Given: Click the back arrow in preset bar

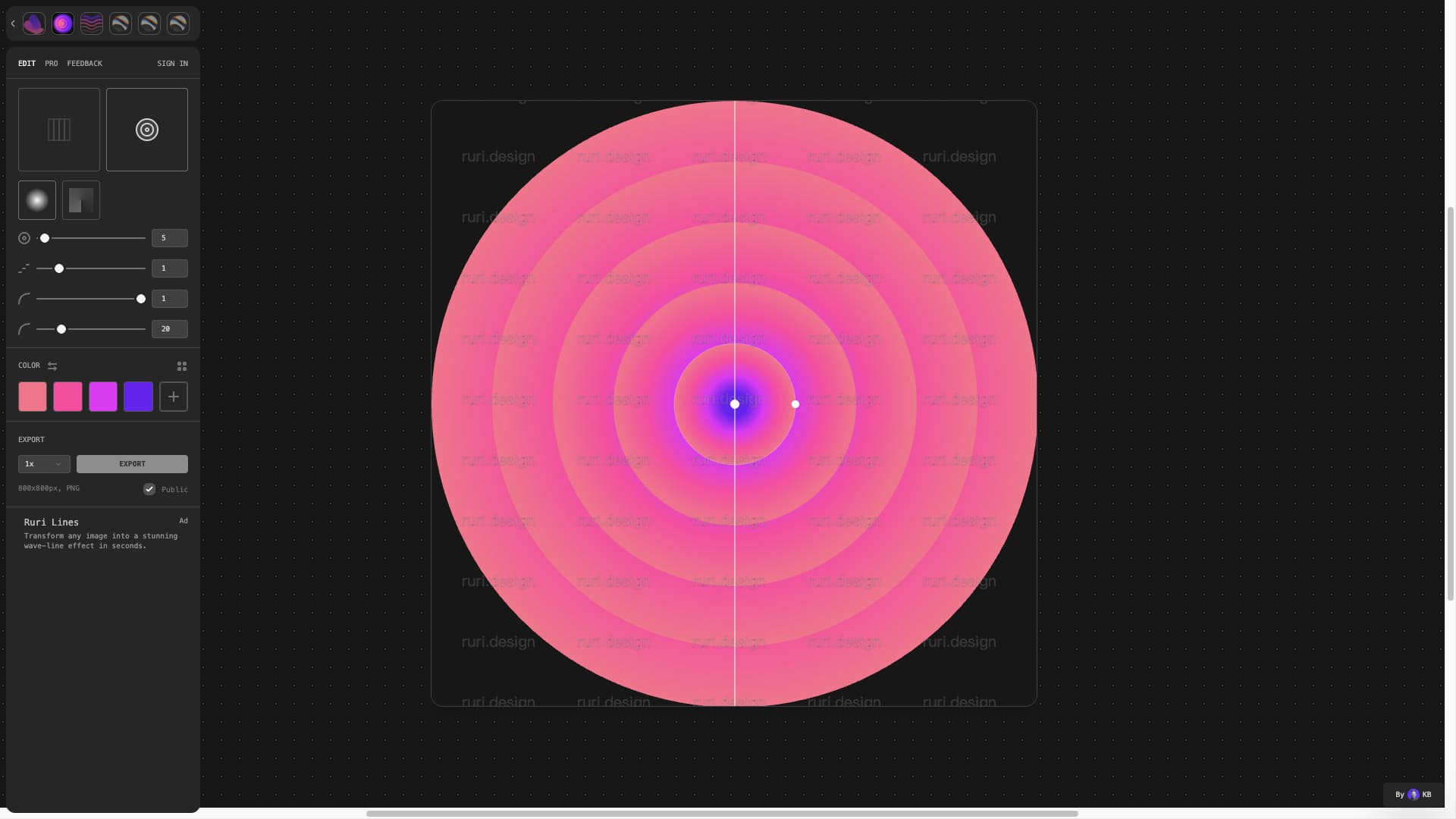Looking at the screenshot, I should click(x=13, y=24).
